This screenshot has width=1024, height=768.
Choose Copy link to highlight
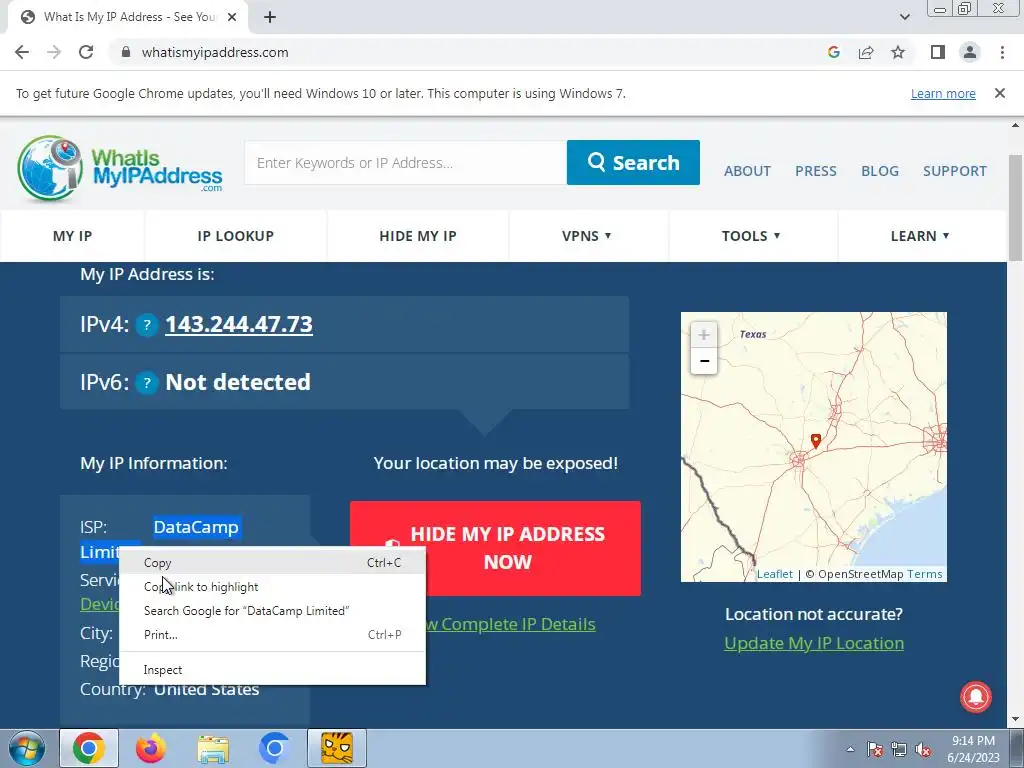pyautogui.click(x=272, y=587)
